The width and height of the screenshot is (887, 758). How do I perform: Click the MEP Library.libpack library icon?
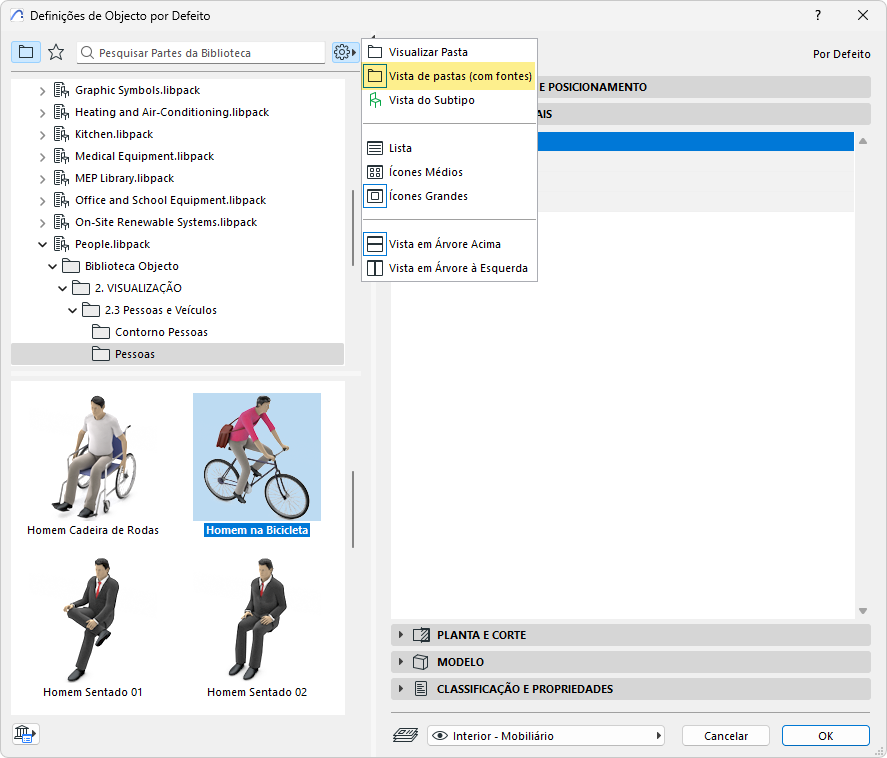pyautogui.click(x=62, y=178)
